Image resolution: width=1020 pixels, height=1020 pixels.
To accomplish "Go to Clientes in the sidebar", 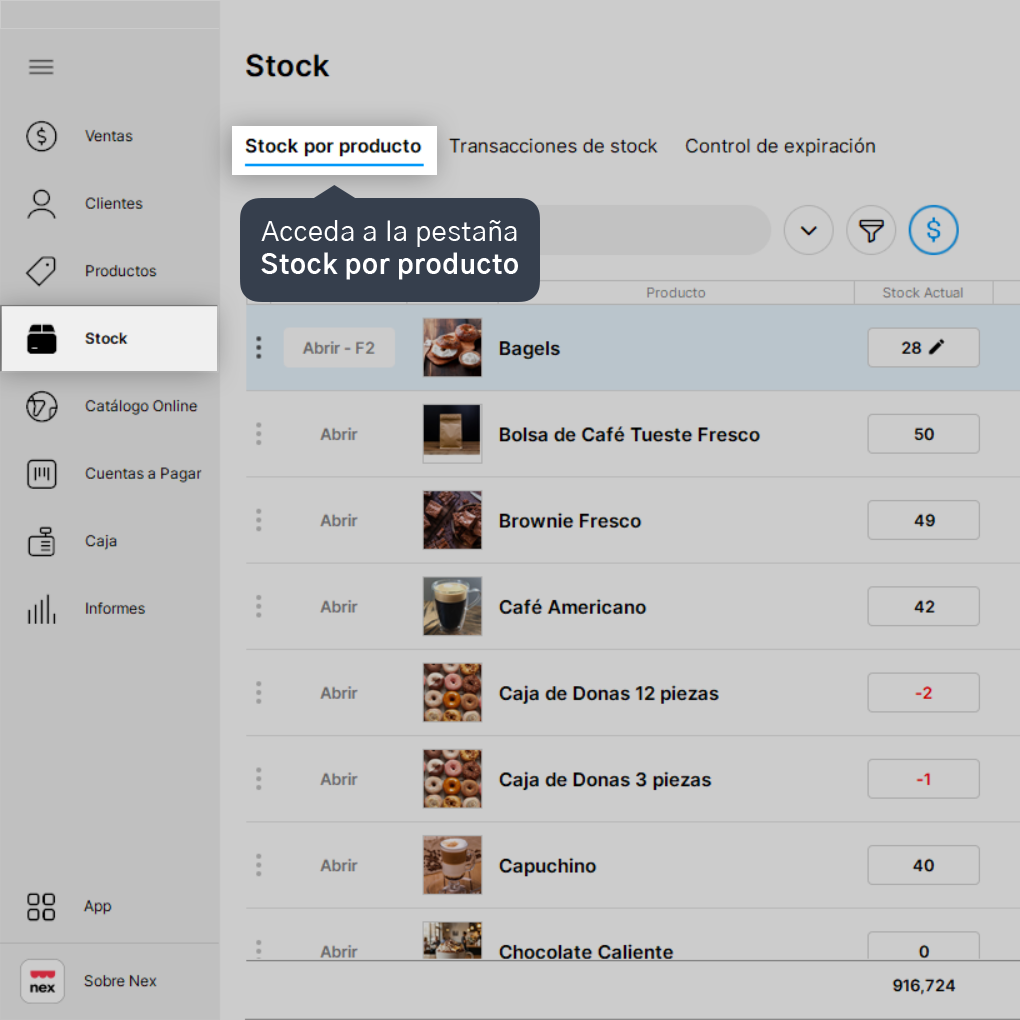I will click(113, 204).
